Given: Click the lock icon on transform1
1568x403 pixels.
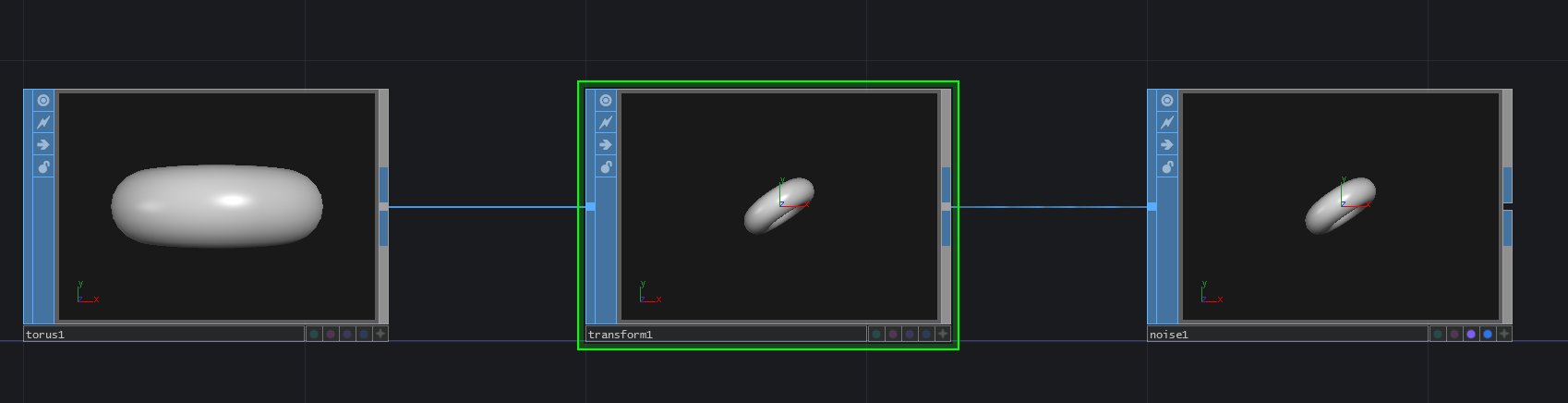Looking at the screenshot, I should click(x=606, y=167).
